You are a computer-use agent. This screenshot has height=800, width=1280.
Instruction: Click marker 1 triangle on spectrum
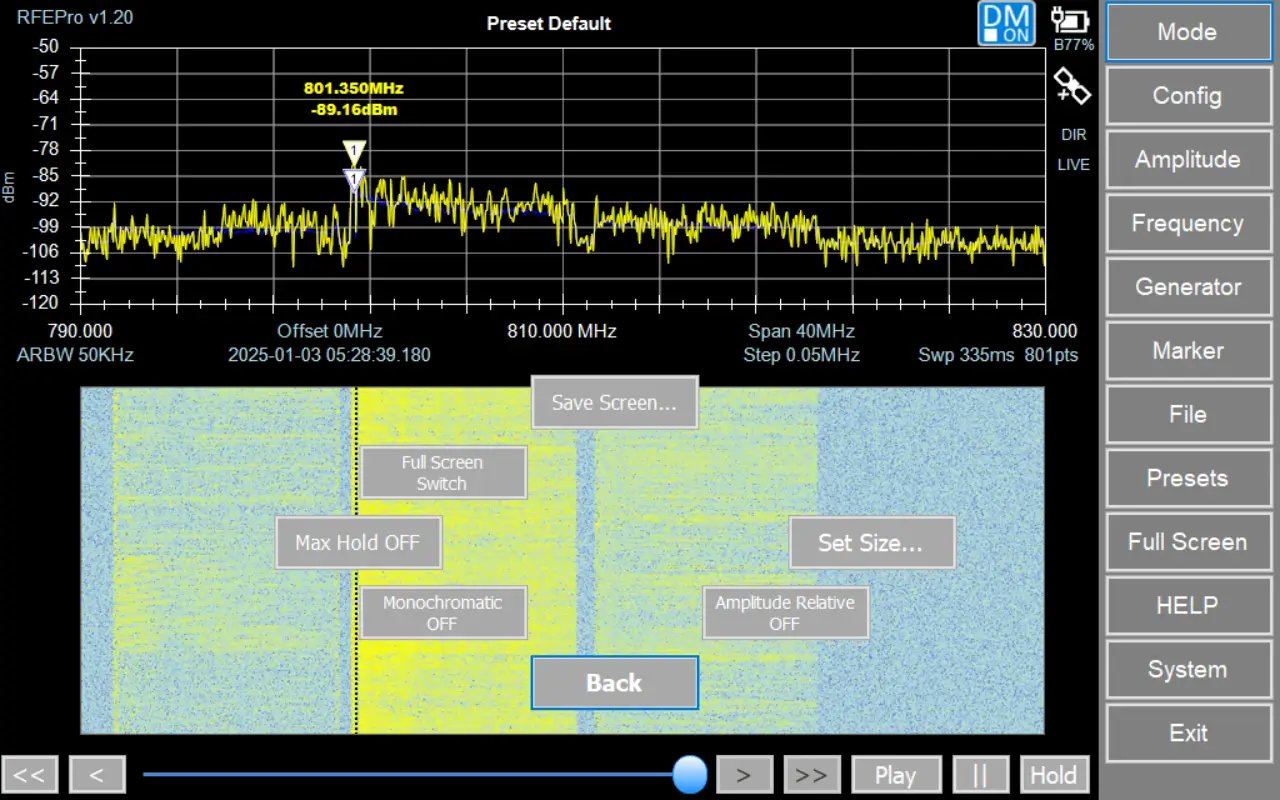point(354,152)
